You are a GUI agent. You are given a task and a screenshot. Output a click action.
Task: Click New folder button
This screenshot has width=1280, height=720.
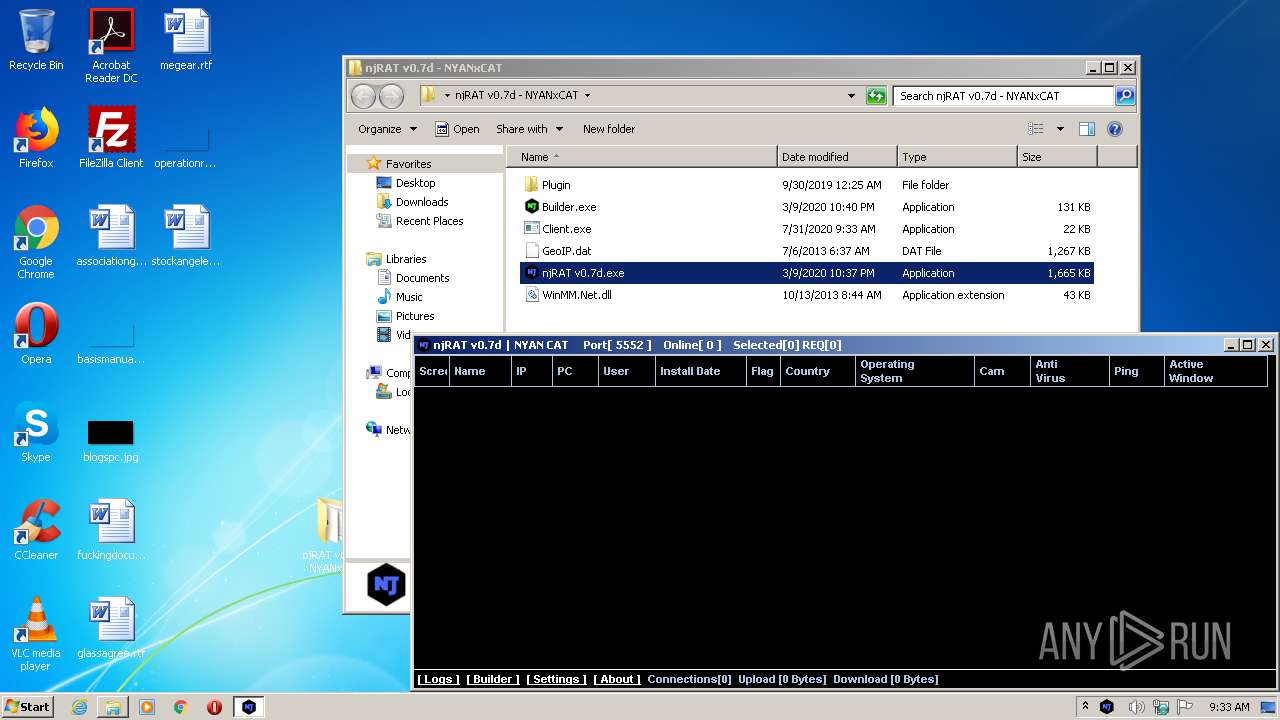[x=609, y=129]
